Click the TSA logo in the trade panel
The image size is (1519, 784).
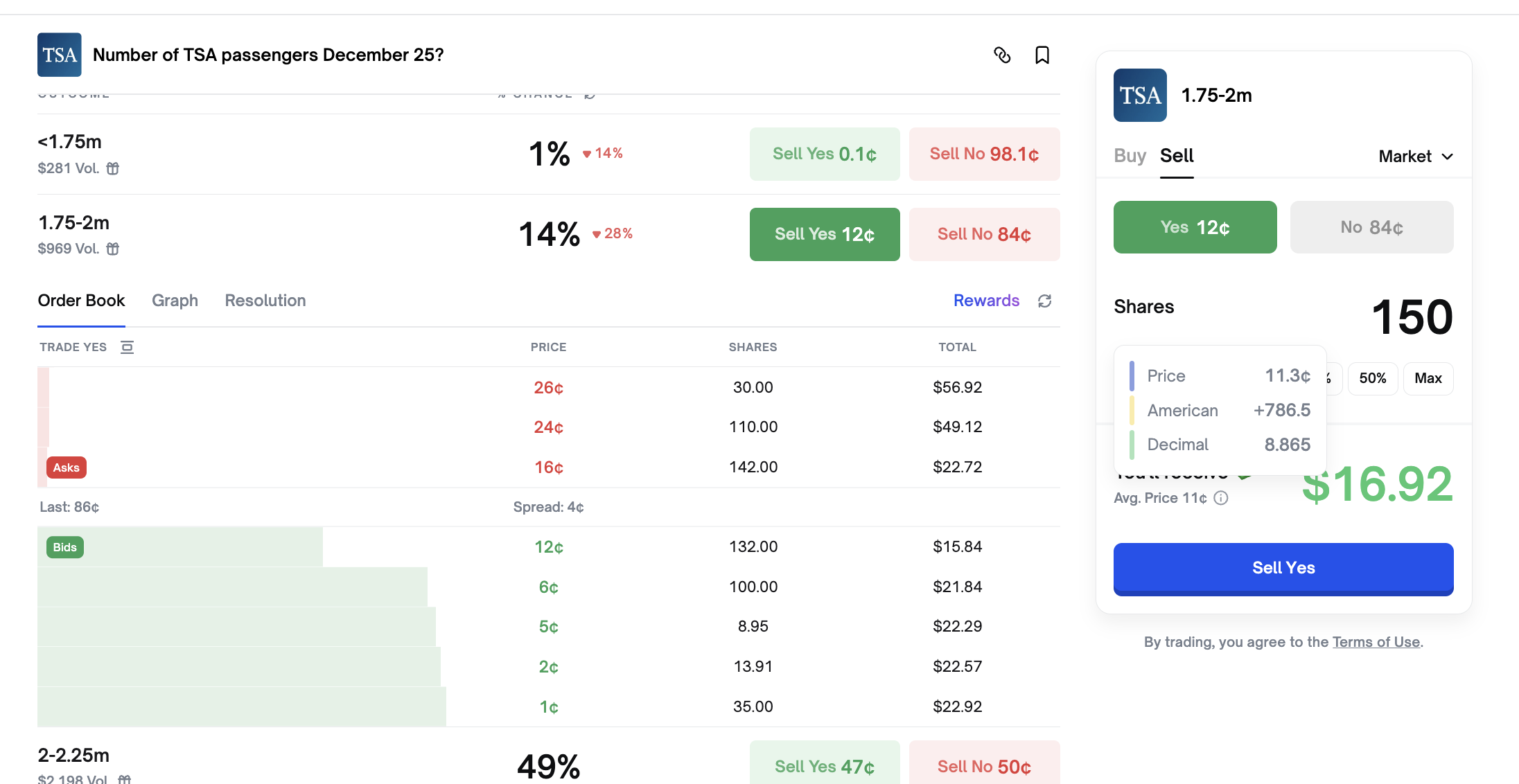point(1140,96)
